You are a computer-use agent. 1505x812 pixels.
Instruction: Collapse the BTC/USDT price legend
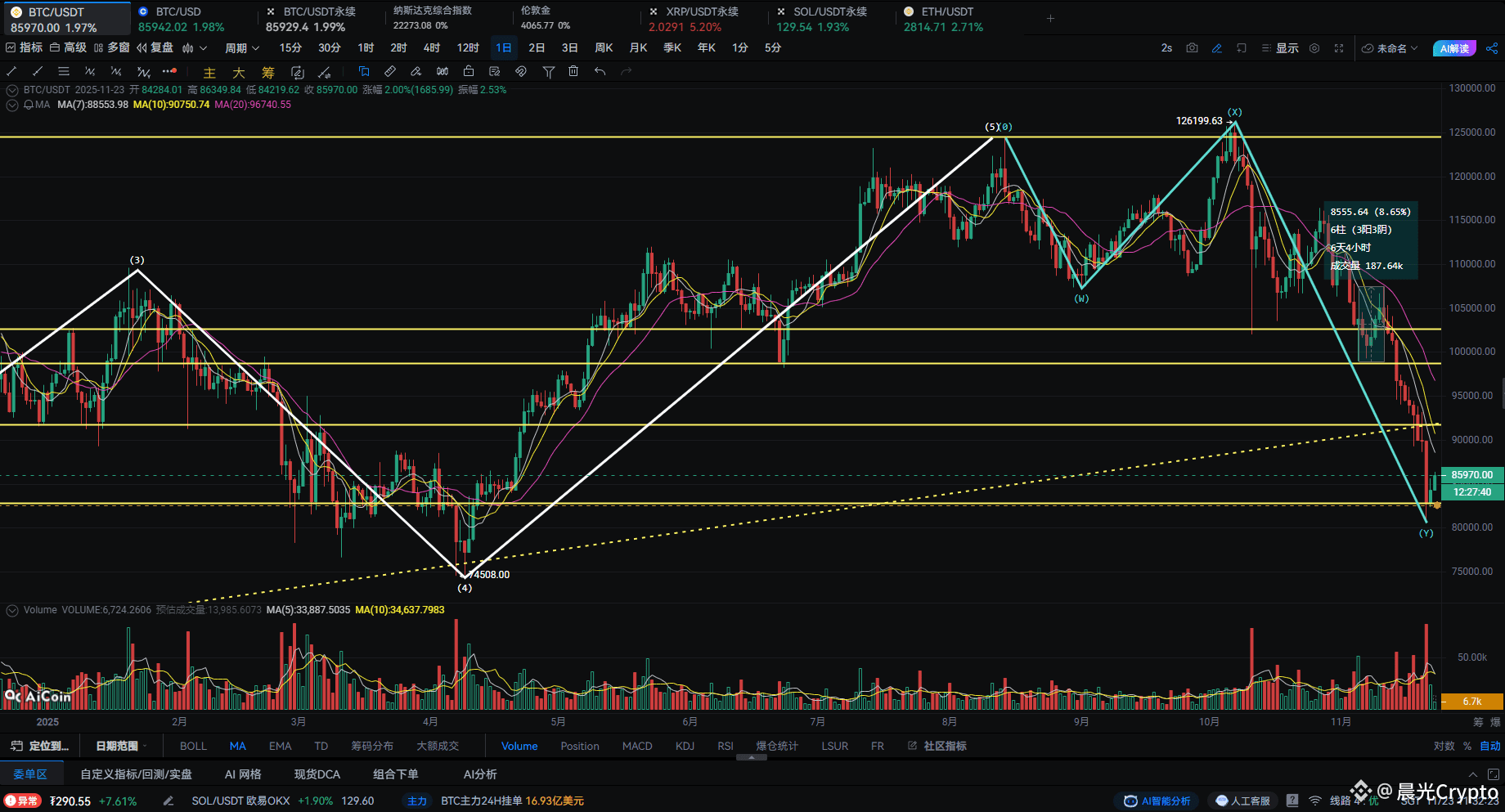(x=12, y=90)
